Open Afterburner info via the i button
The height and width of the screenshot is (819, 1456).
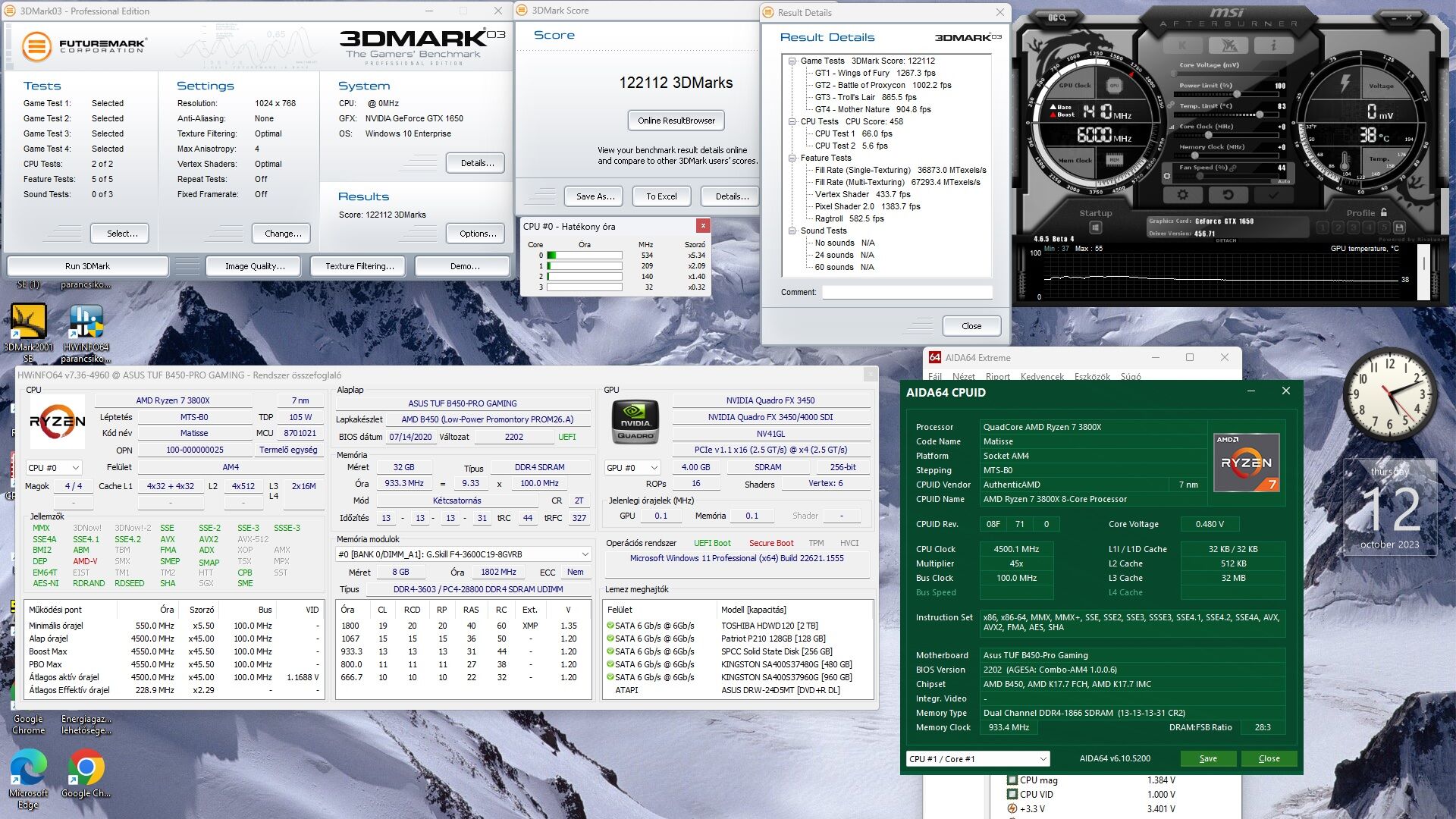click(x=1273, y=45)
